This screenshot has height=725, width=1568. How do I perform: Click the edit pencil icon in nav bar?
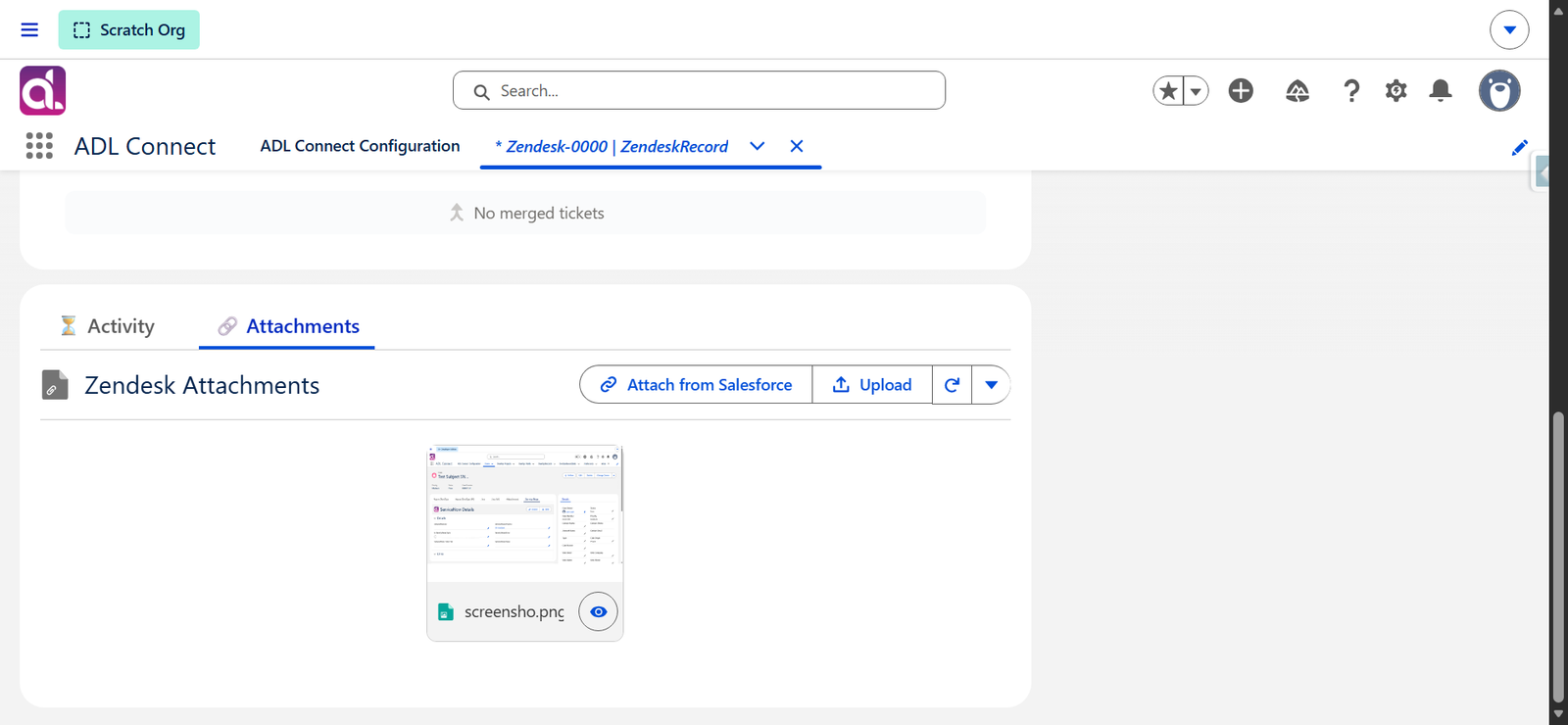point(1519,148)
